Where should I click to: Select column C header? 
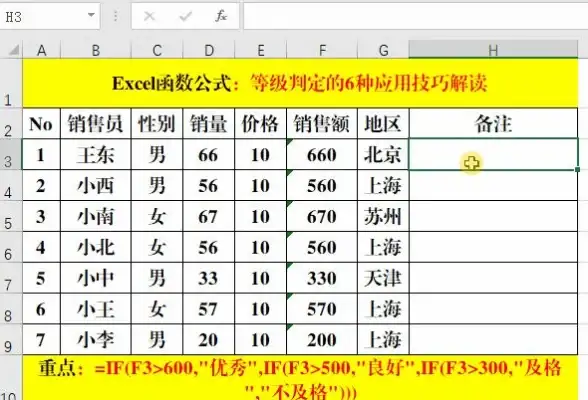point(157,50)
